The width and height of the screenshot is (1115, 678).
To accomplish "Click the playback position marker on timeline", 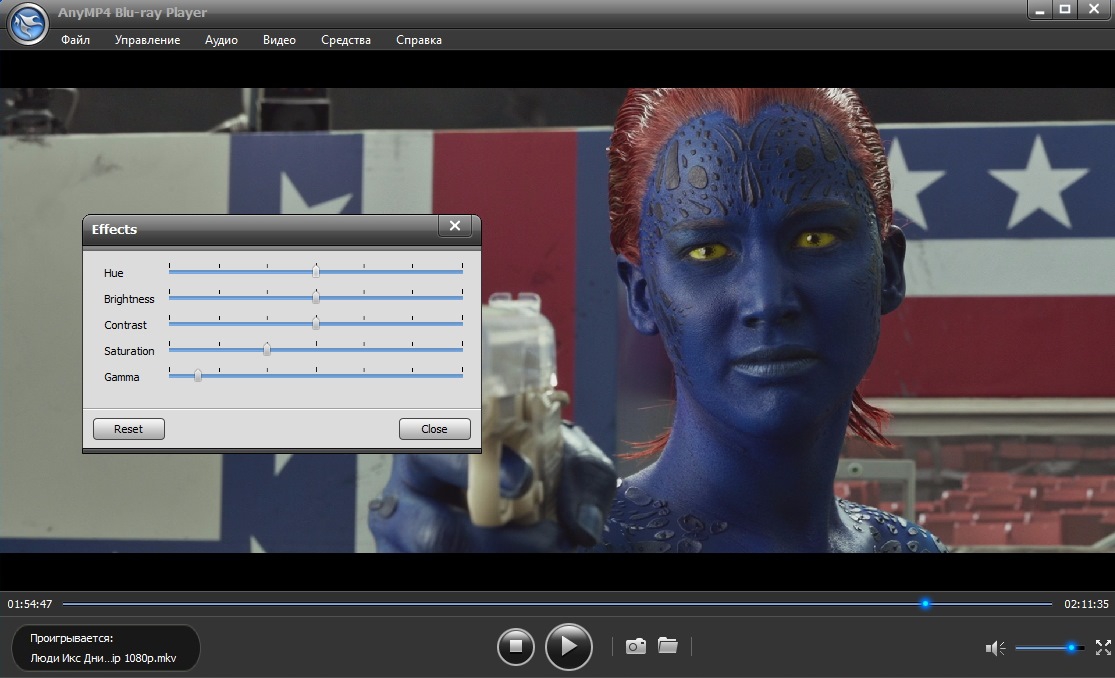I will point(925,604).
